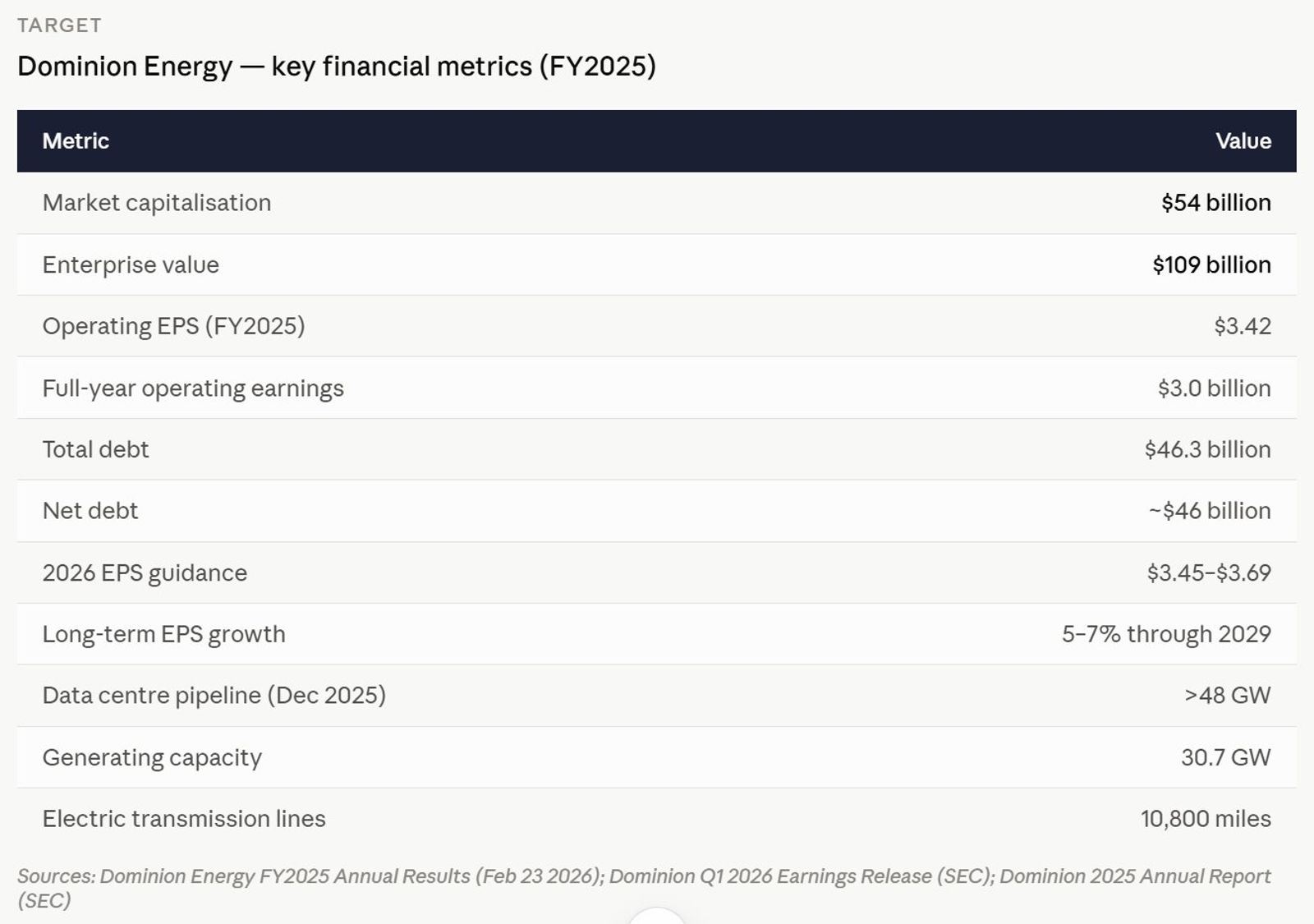
Task: Click the Dominion Energy table title
Action: [x=337, y=67]
